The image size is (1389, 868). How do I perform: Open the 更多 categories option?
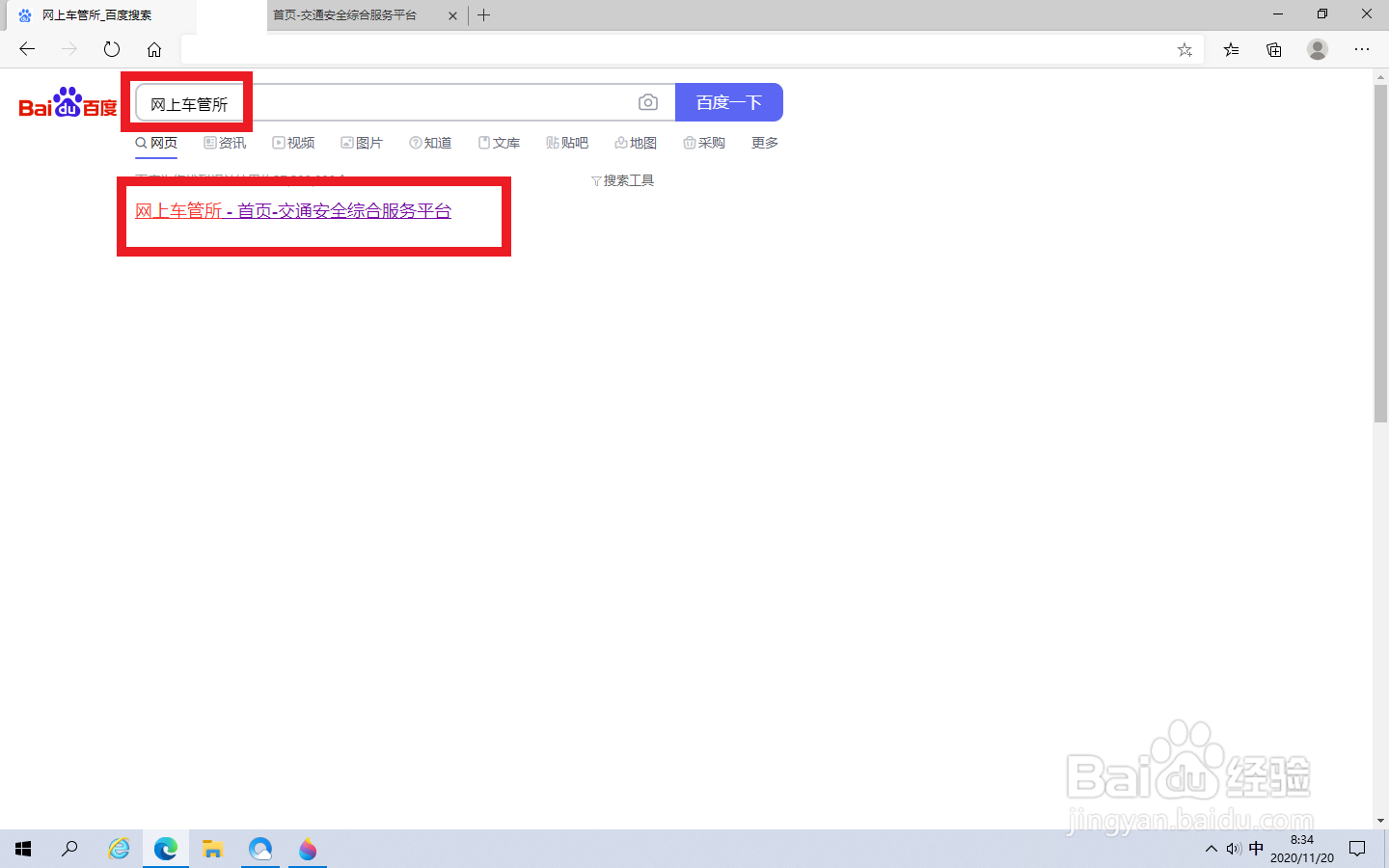tap(765, 143)
